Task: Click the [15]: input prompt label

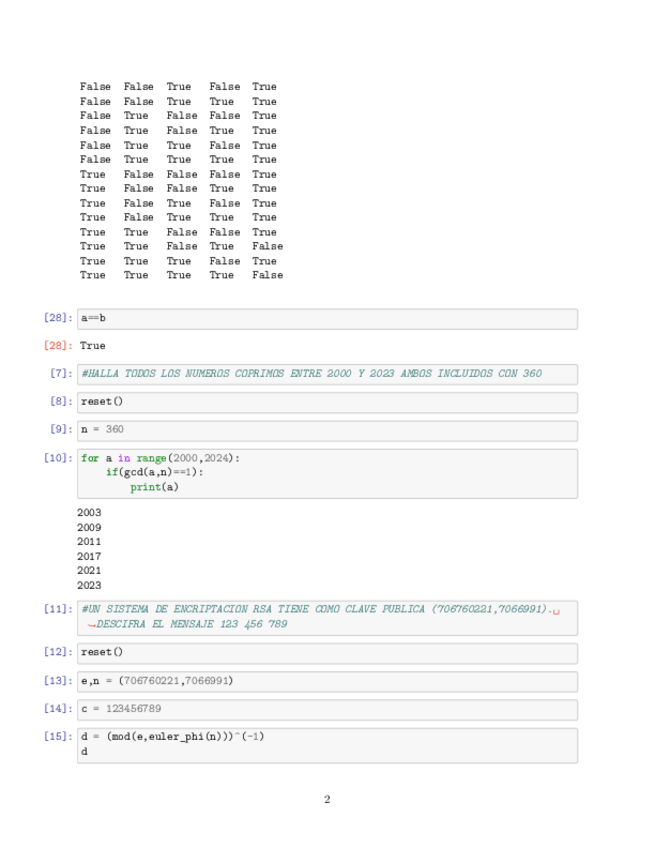Action: tap(58, 738)
